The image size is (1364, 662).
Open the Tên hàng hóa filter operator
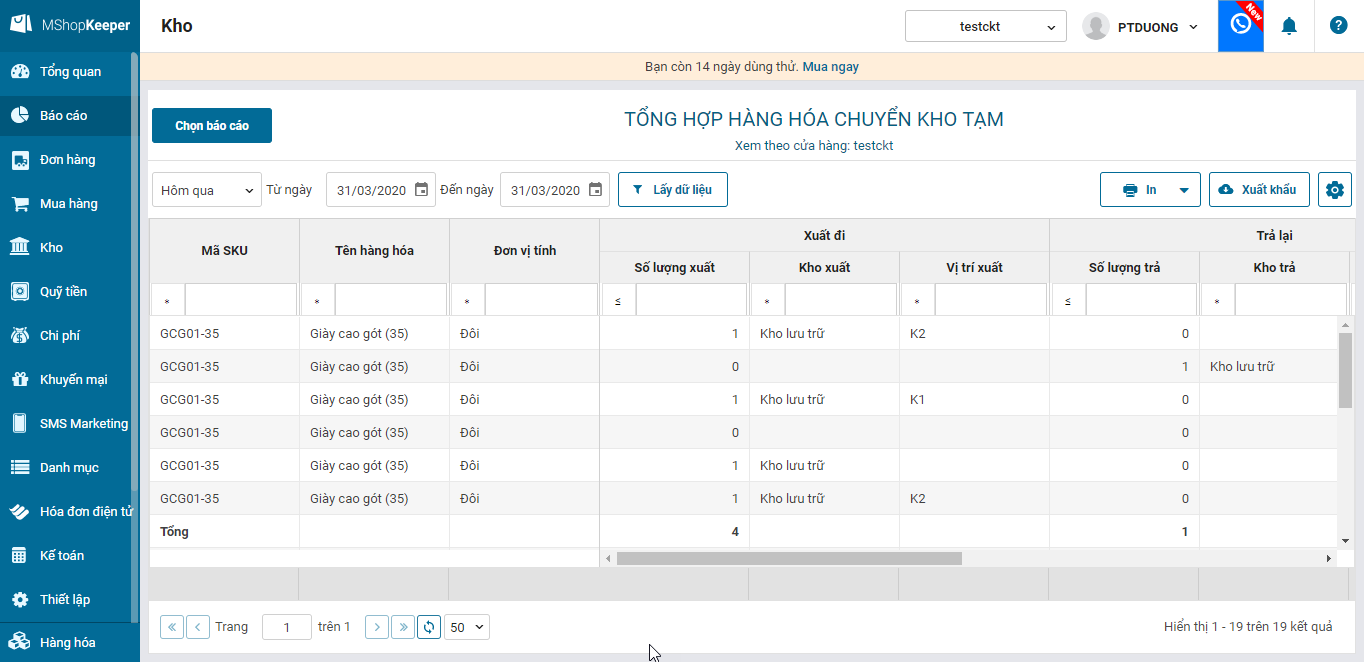tap(318, 300)
